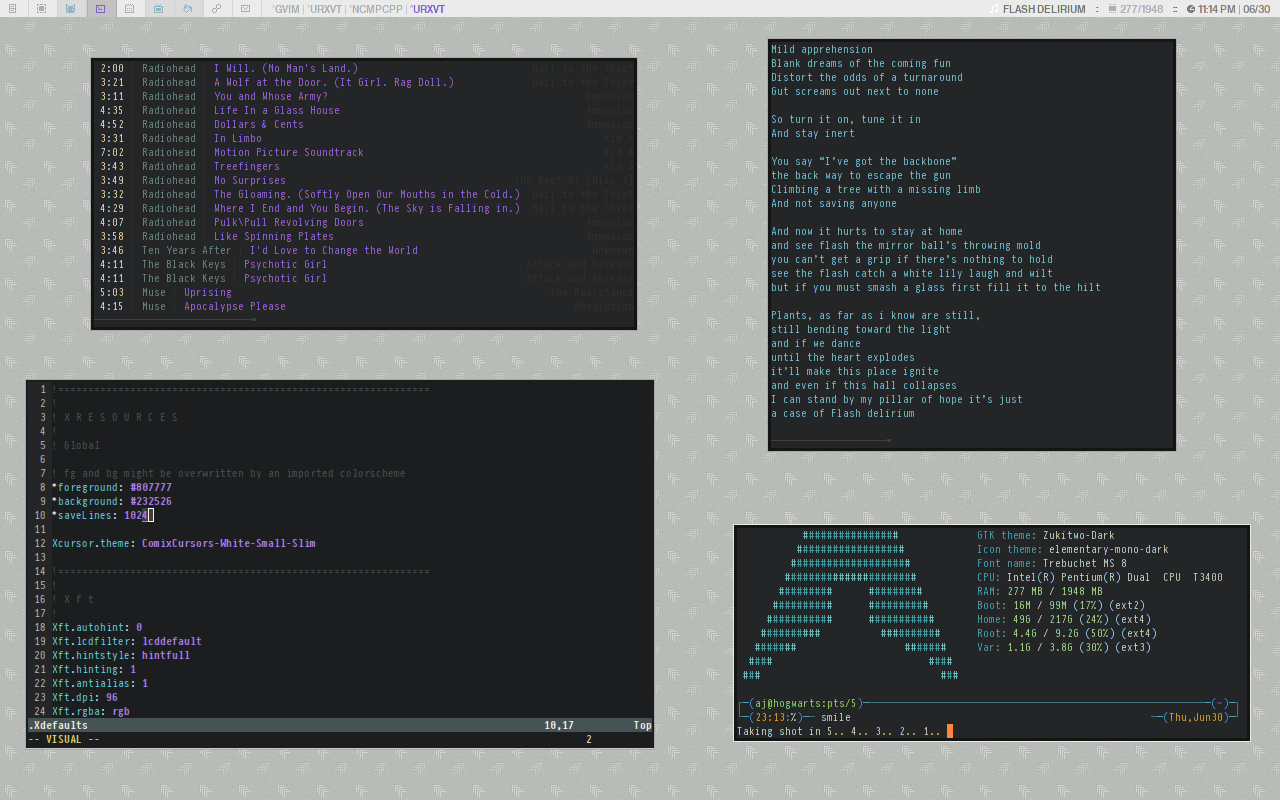Viewport: 1280px width, 800px height.
Task: Click the .Xdefaults filename in GVIM status line
Action: [x=58, y=725]
